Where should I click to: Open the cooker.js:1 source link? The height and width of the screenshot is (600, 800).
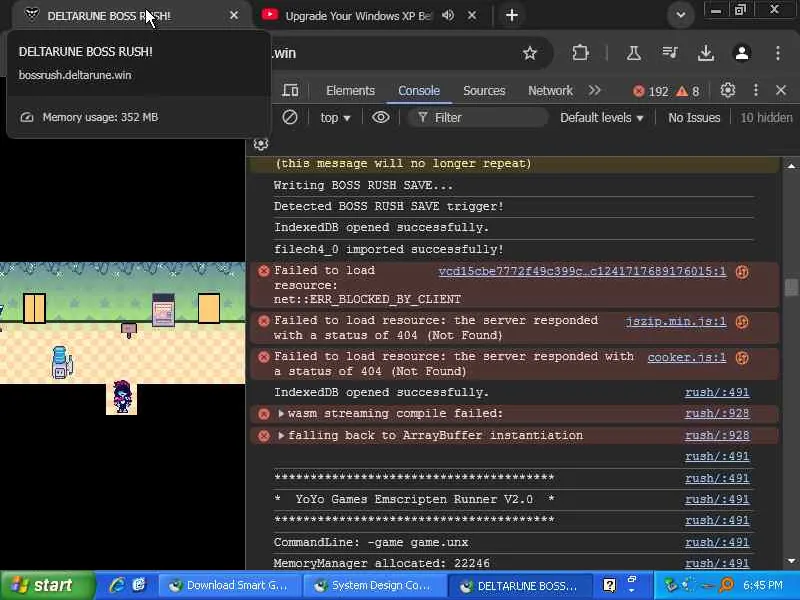[687, 358]
